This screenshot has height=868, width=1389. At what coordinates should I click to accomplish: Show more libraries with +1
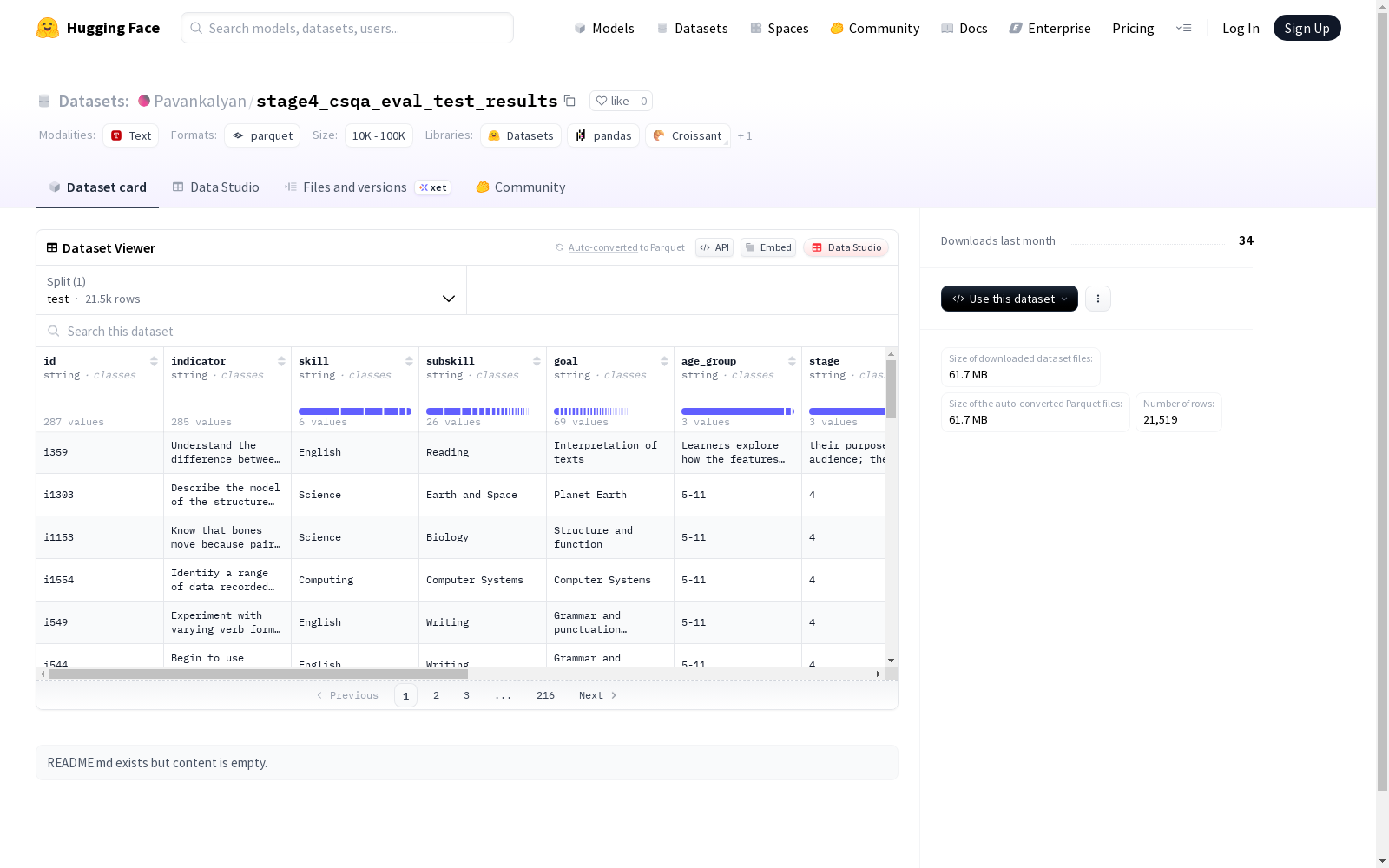click(745, 135)
